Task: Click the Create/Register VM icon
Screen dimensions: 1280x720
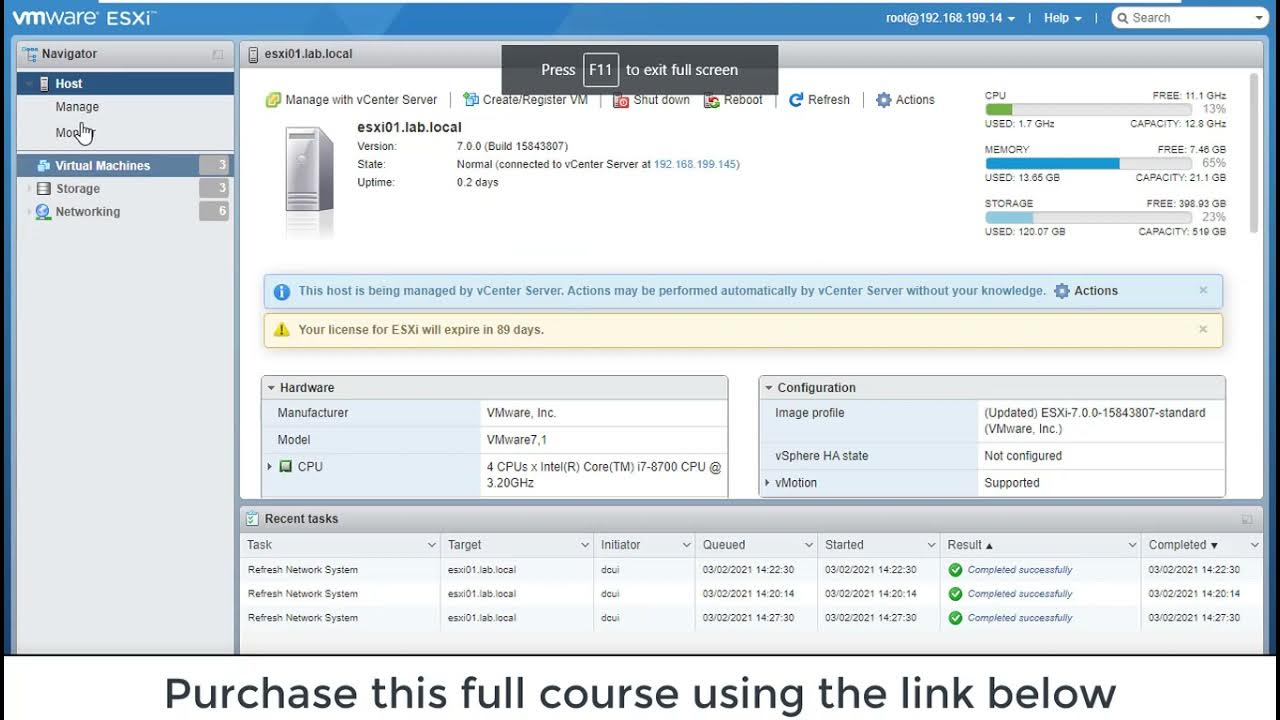Action: coord(470,100)
